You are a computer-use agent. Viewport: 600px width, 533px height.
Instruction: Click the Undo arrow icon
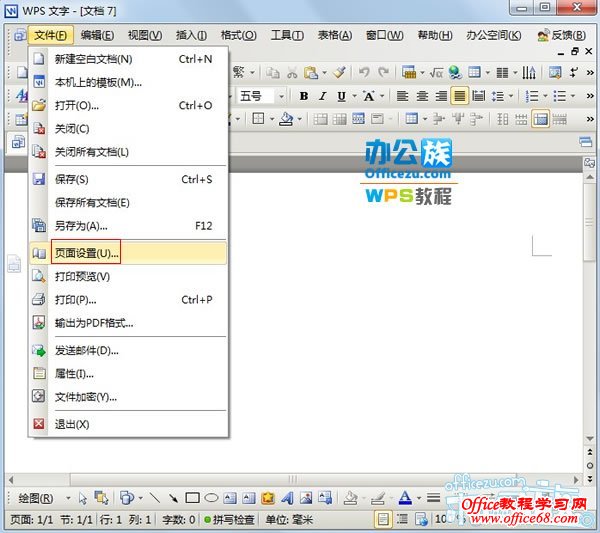pyautogui.click(x=364, y=72)
